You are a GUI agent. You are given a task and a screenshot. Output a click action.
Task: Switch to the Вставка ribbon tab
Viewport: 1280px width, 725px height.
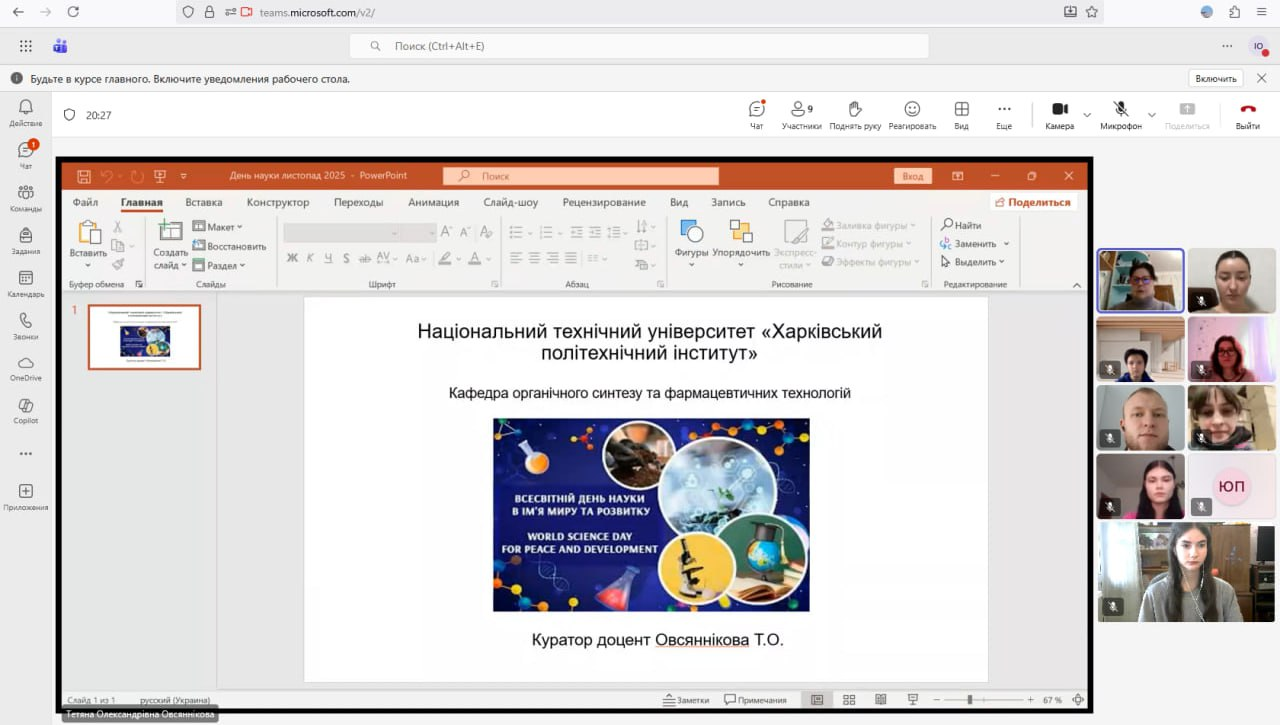click(204, 202)
